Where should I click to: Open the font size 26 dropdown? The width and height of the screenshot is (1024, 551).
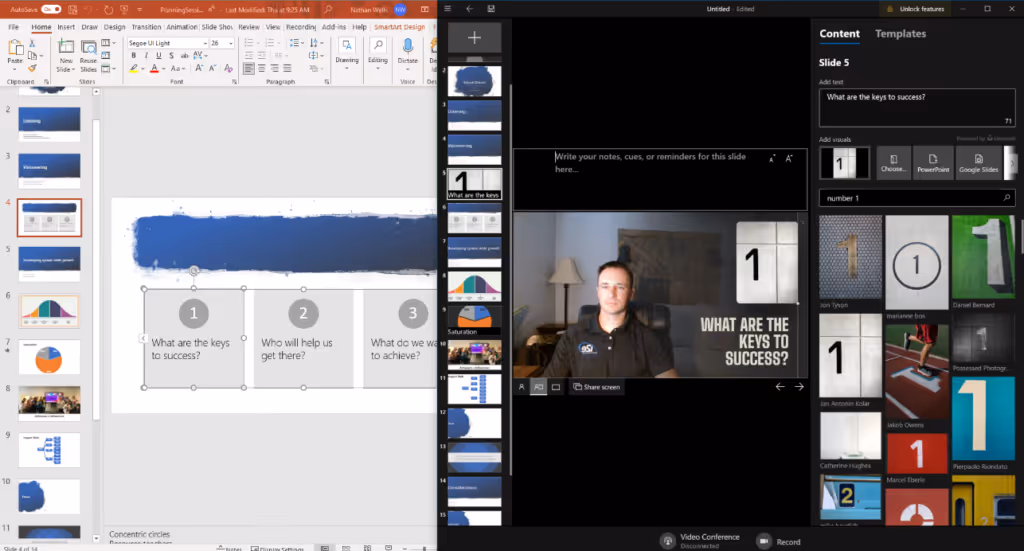(231, 43)
